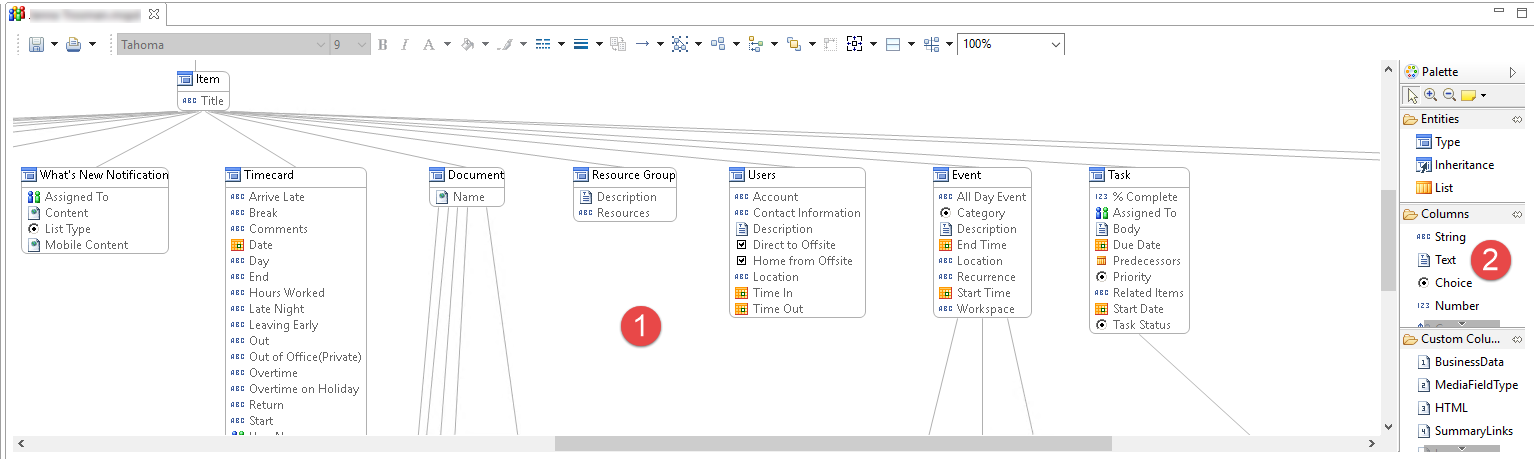
Task: Choose the Zoom Out palette tool
Action: [x=1449, y=95]
